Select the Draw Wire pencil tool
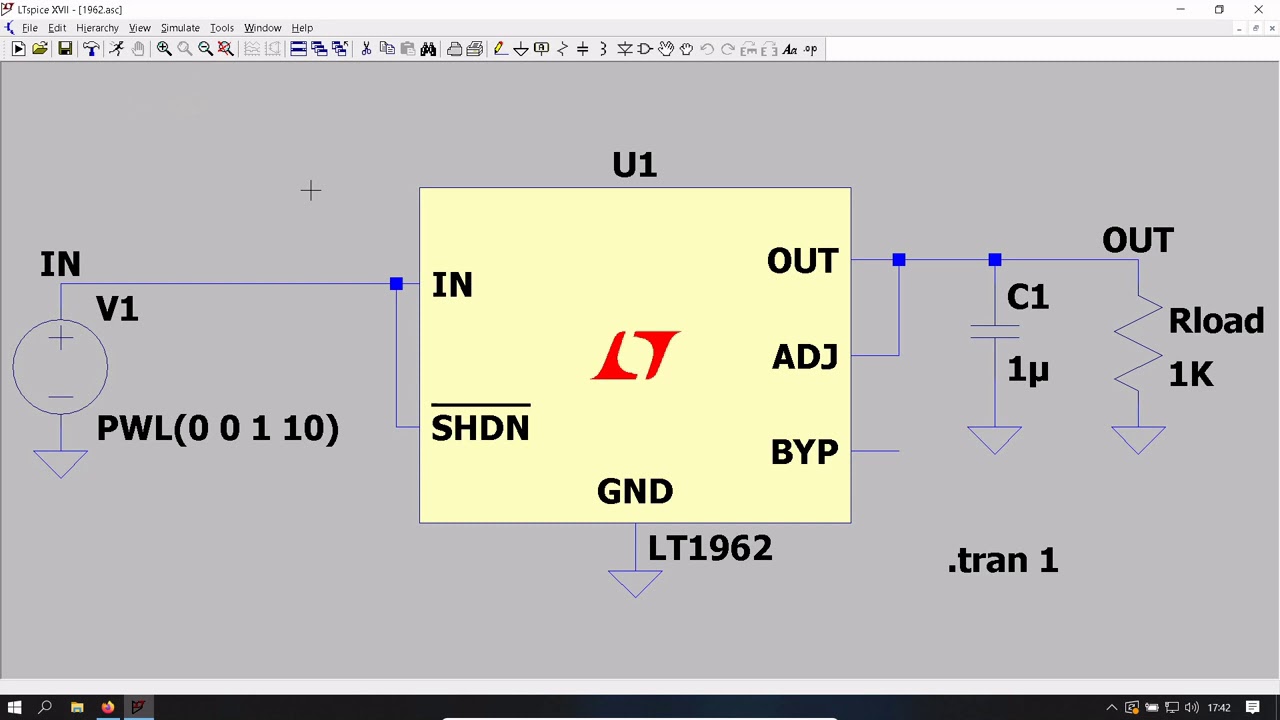1280x720 pixels. click(x=500, y=49)
